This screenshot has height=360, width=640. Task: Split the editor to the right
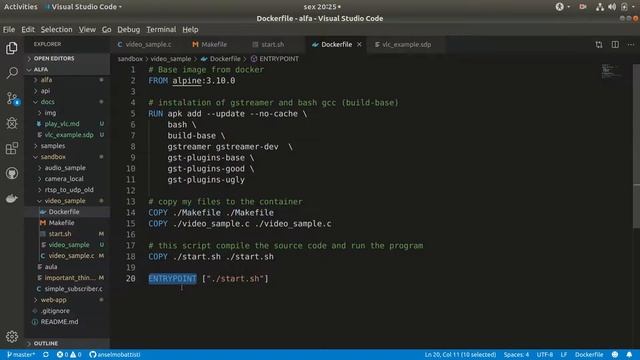pyautogui.click(x=615, y=44)
